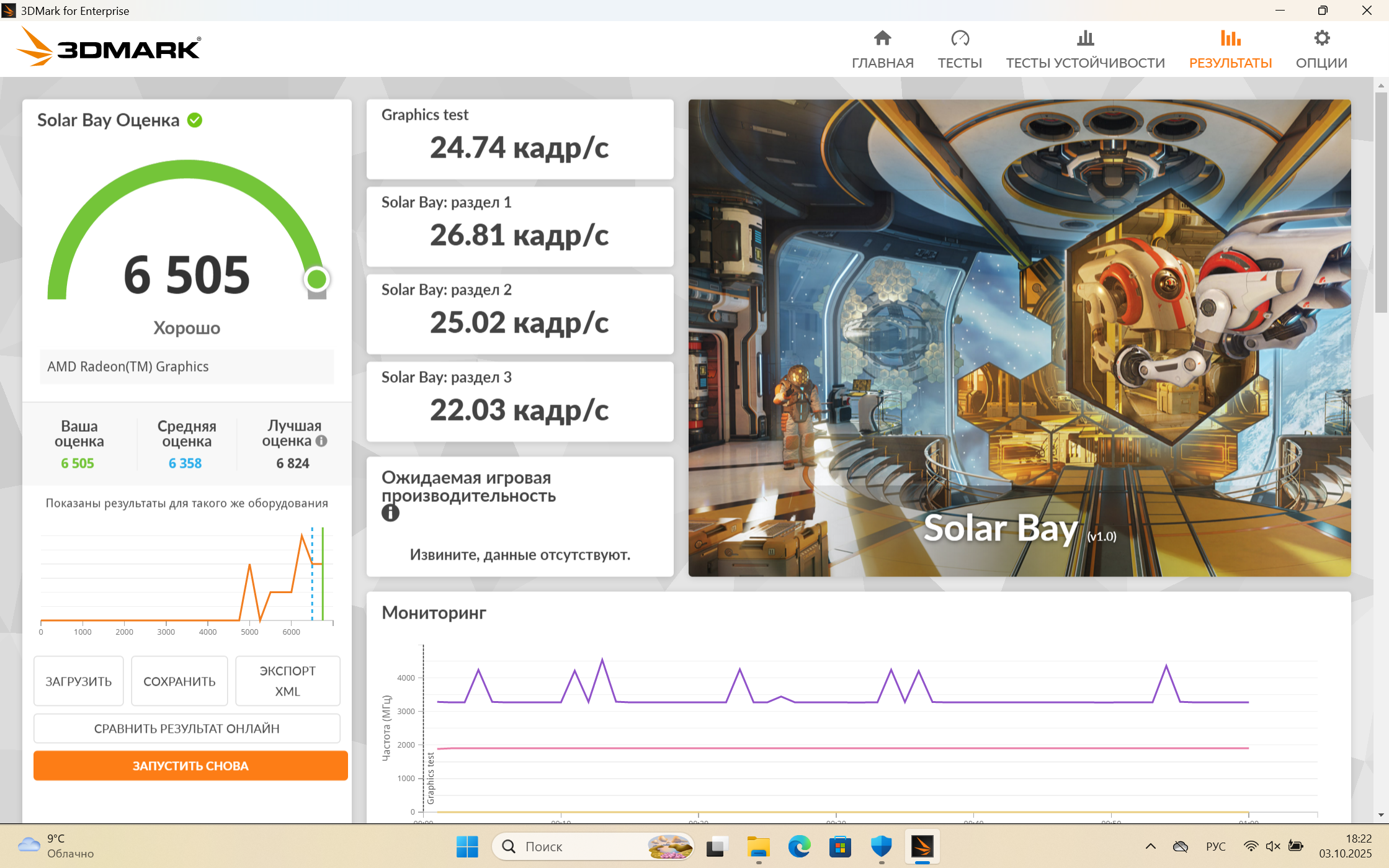Expand hidden system tray icons chevron
The width and height of the screenshot is (1389, 868).
[1150, 846]
